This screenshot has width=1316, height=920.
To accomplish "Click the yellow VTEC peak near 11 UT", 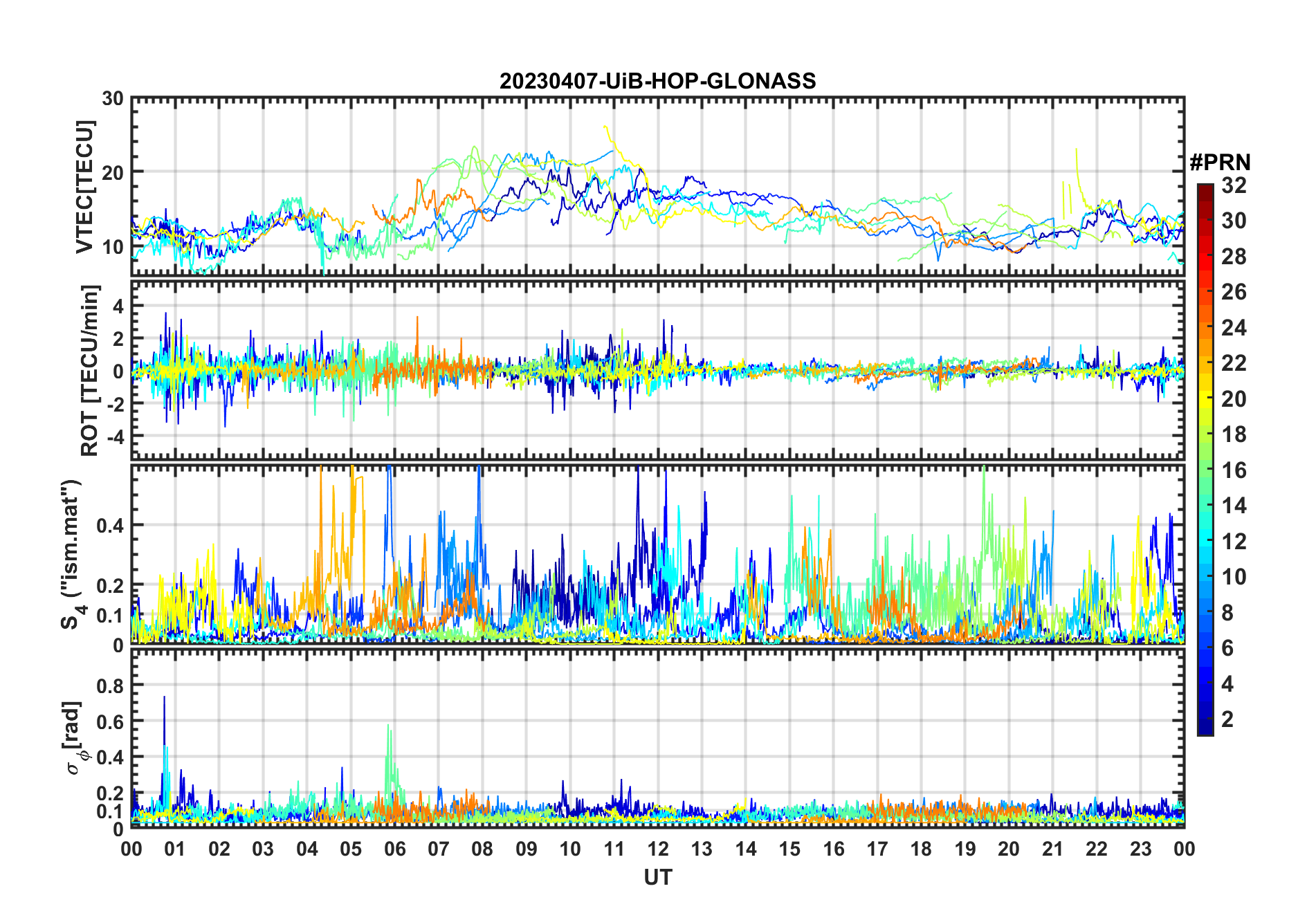I will 606,128.
